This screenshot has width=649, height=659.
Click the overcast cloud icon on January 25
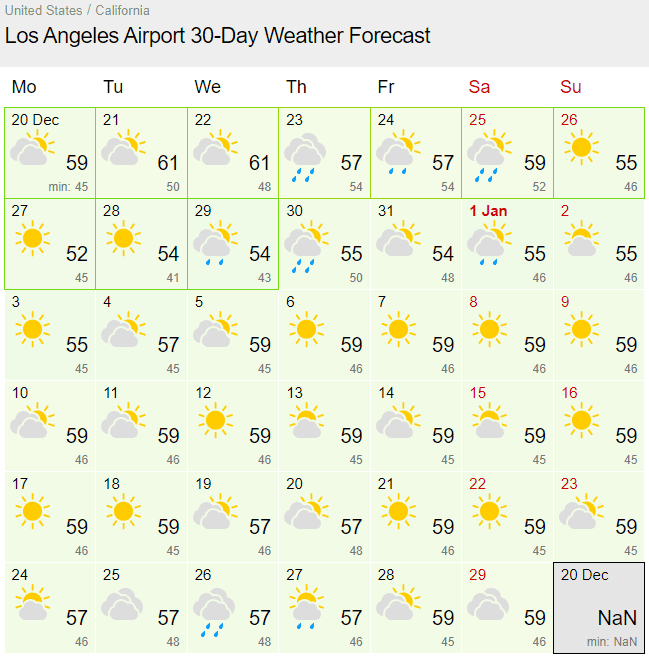coord(122,604)
